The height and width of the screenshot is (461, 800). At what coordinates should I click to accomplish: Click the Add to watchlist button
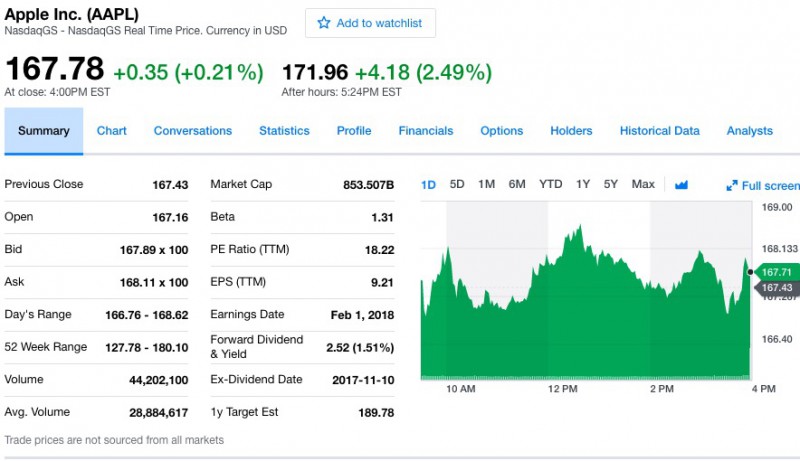370,23
